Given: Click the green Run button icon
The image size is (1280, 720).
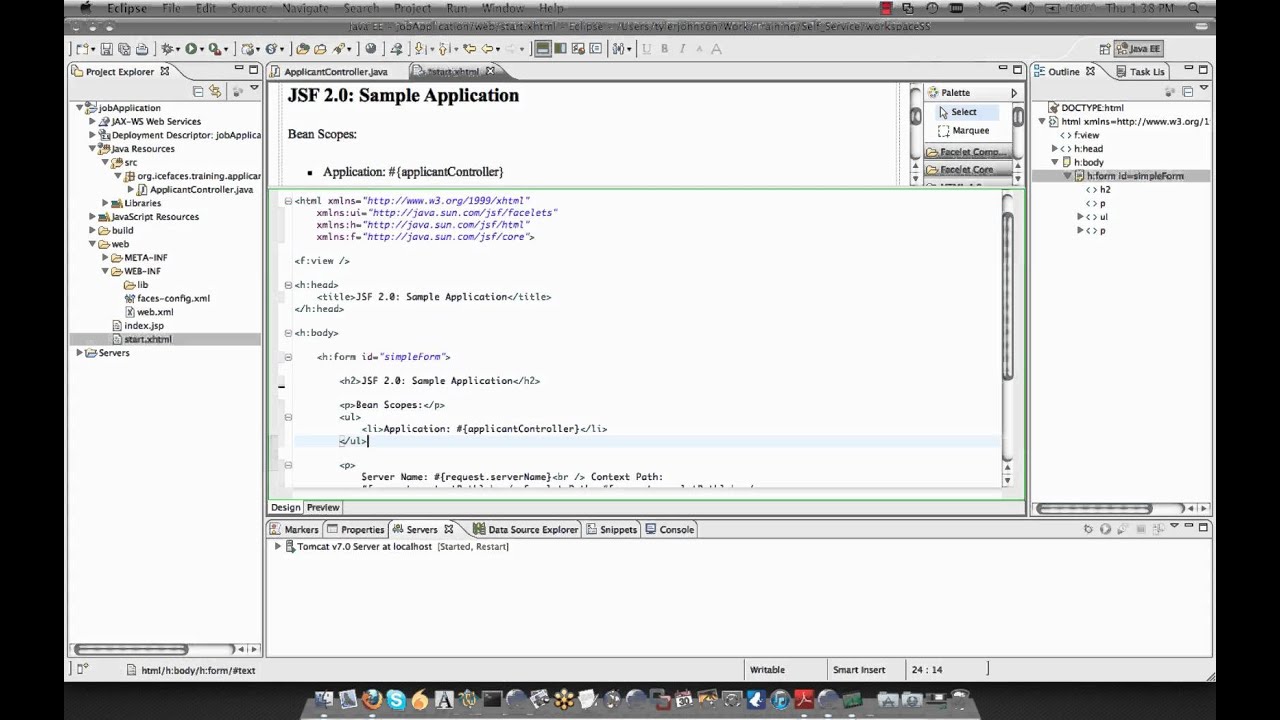Looking at the screenshot, I should pyautogui.click(x=190, y=48).
